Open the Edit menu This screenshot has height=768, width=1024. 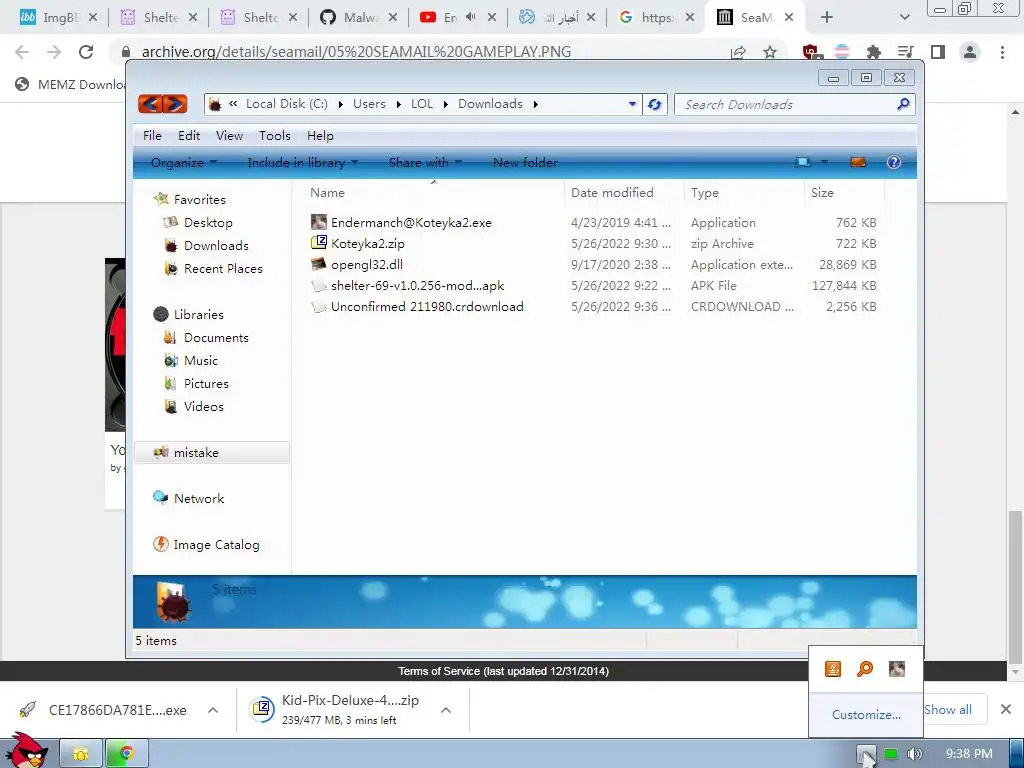point(189,136)
